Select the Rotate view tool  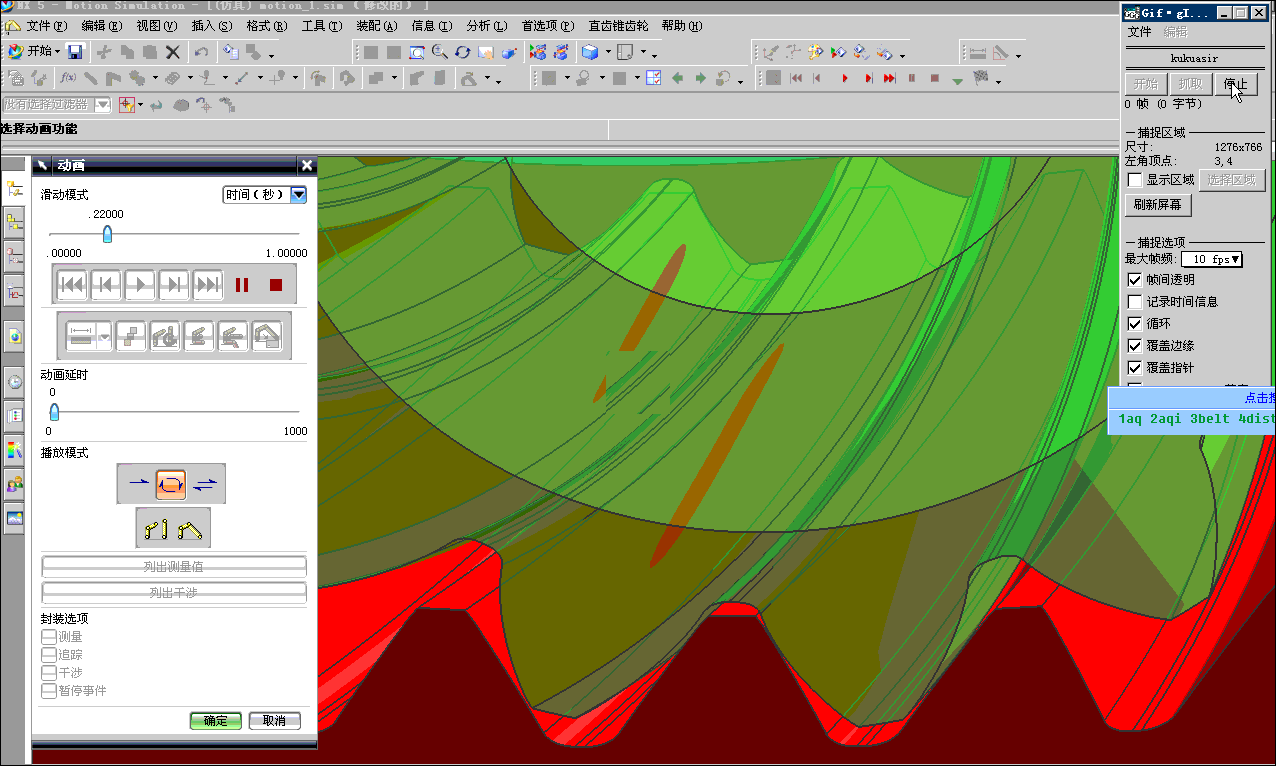coord(462,52)
